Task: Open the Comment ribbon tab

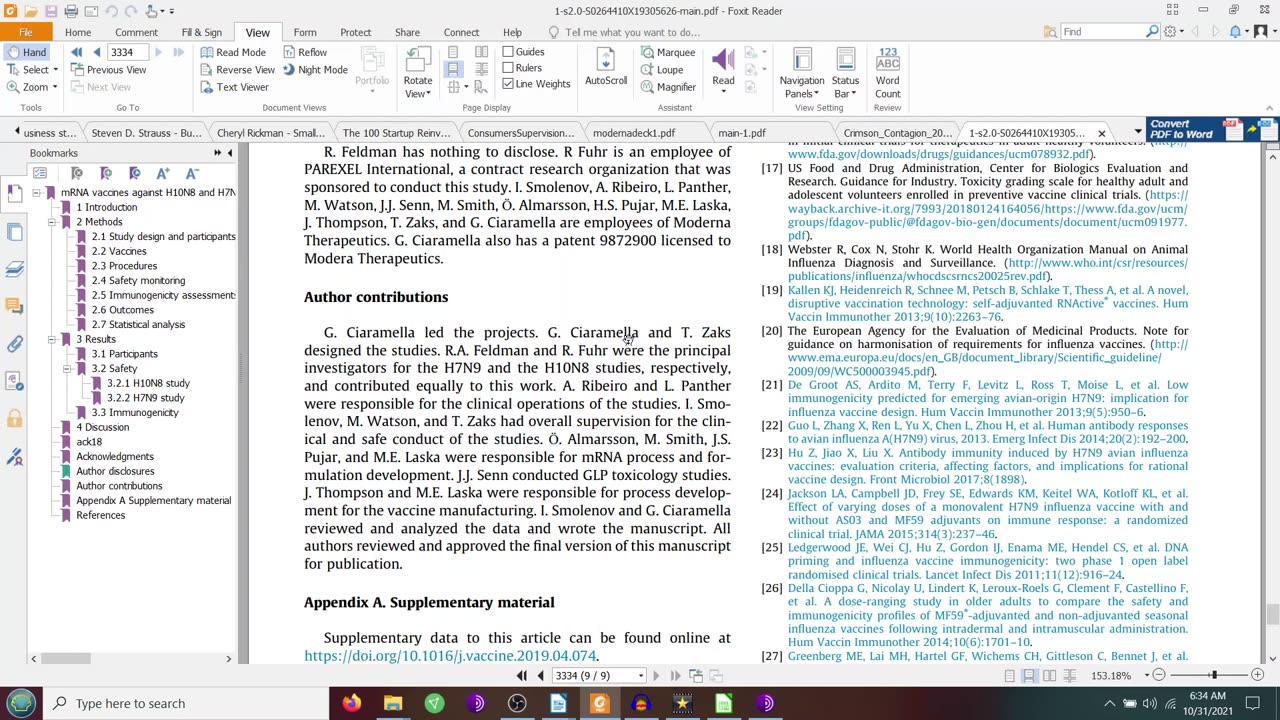Action: tap(136, 32)
